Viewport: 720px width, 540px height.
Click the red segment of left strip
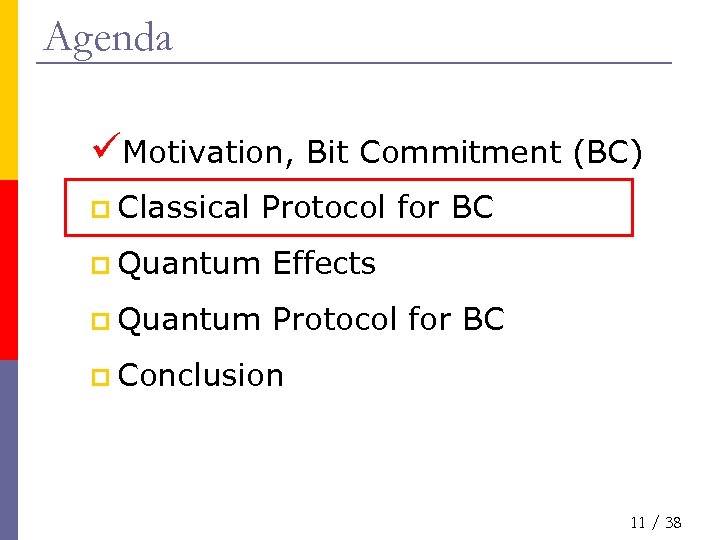click(8, 270)
